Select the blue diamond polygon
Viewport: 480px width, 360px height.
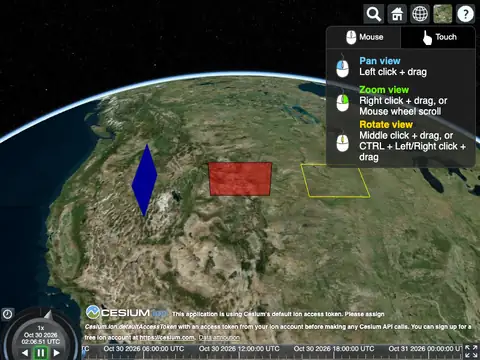144,180
